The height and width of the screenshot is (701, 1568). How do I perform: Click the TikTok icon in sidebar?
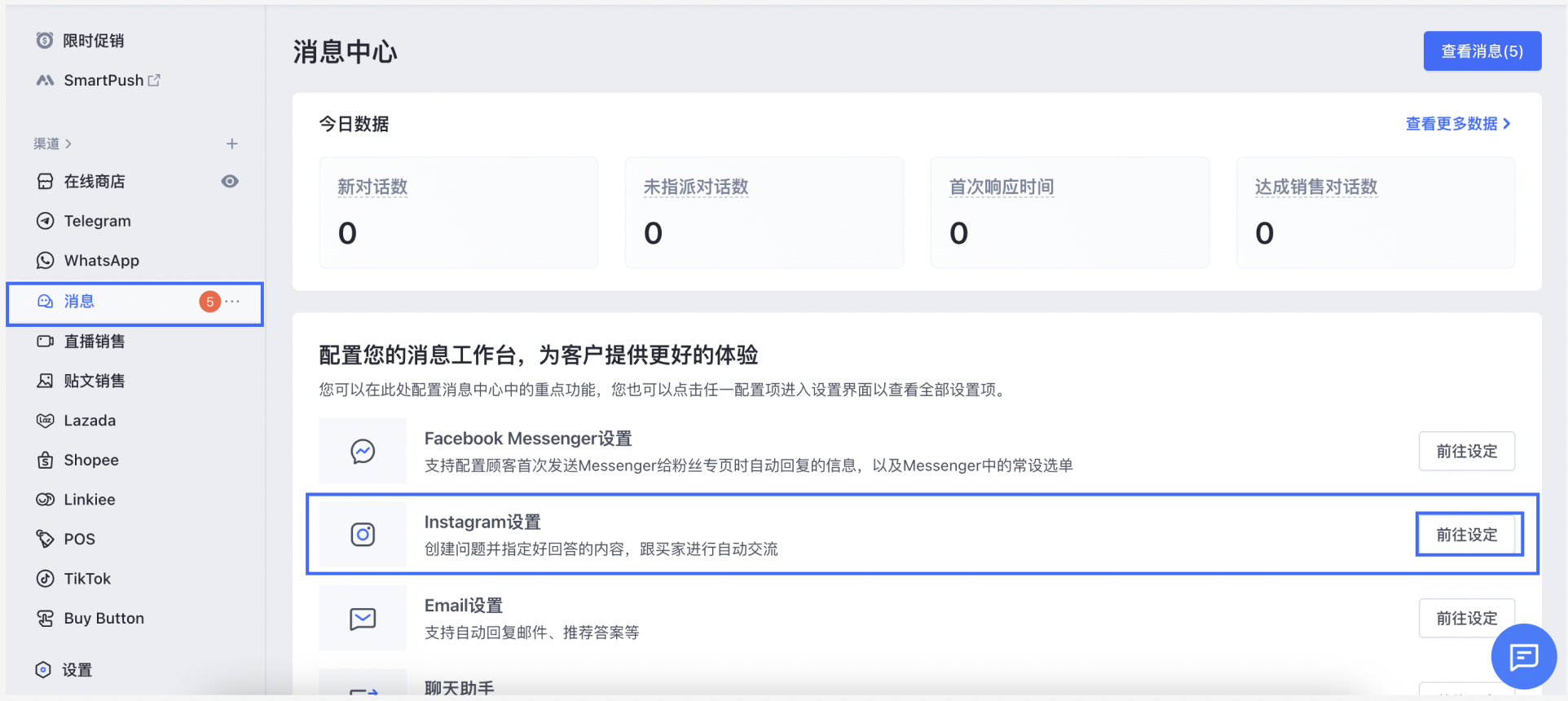pos(45,579)
